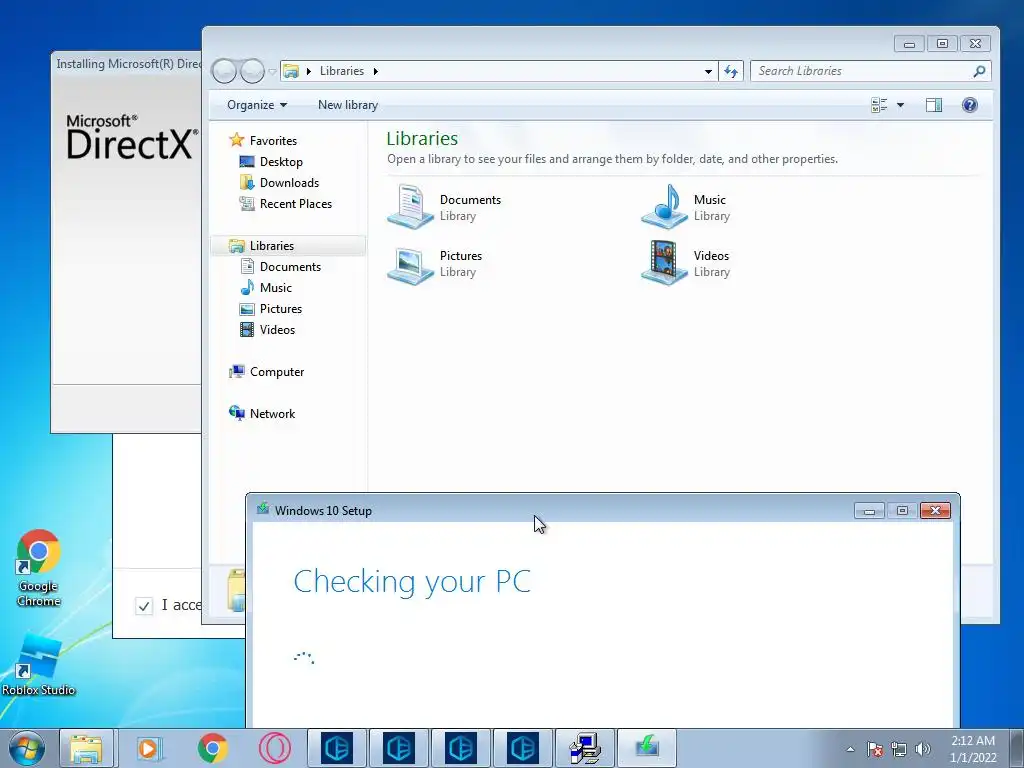
Task: Open Explorer help
Action: (970, 105)
